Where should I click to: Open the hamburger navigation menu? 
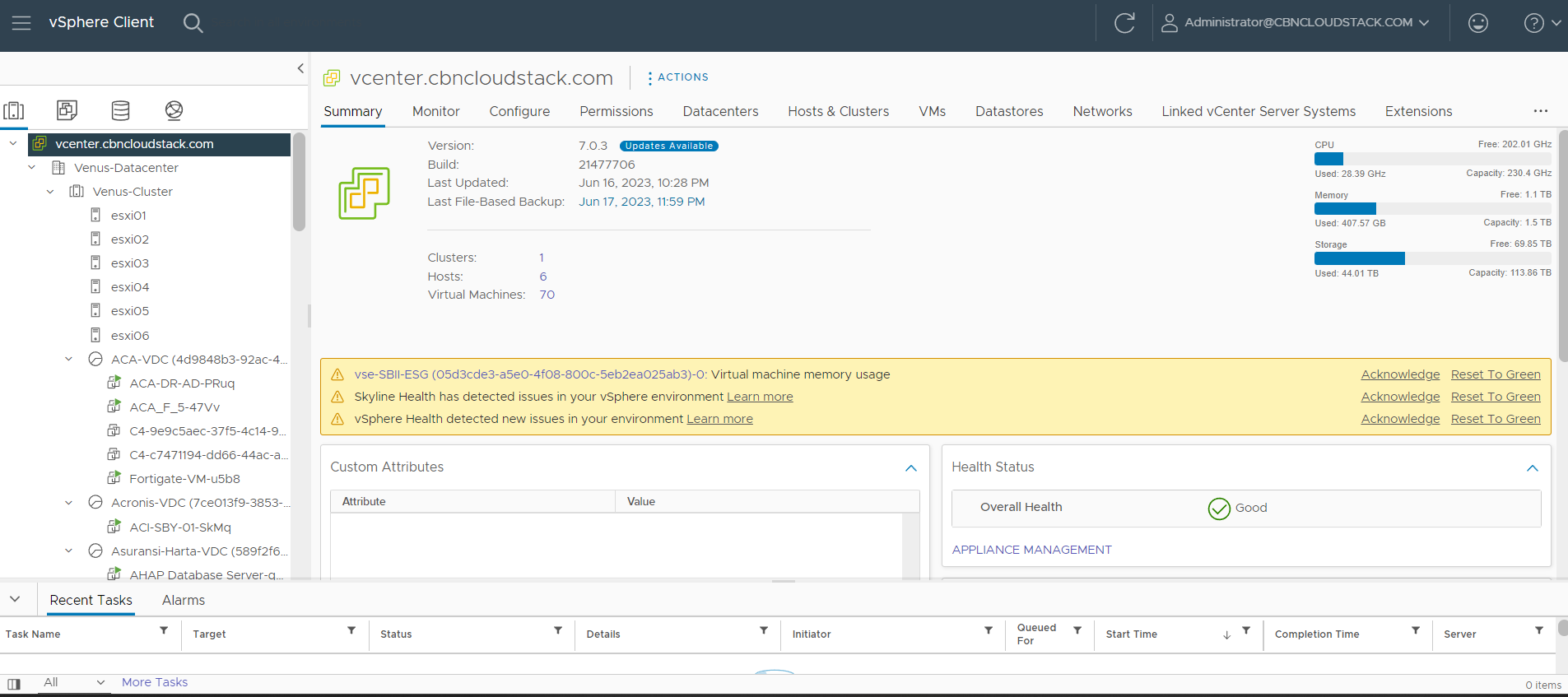click(21, 23)
